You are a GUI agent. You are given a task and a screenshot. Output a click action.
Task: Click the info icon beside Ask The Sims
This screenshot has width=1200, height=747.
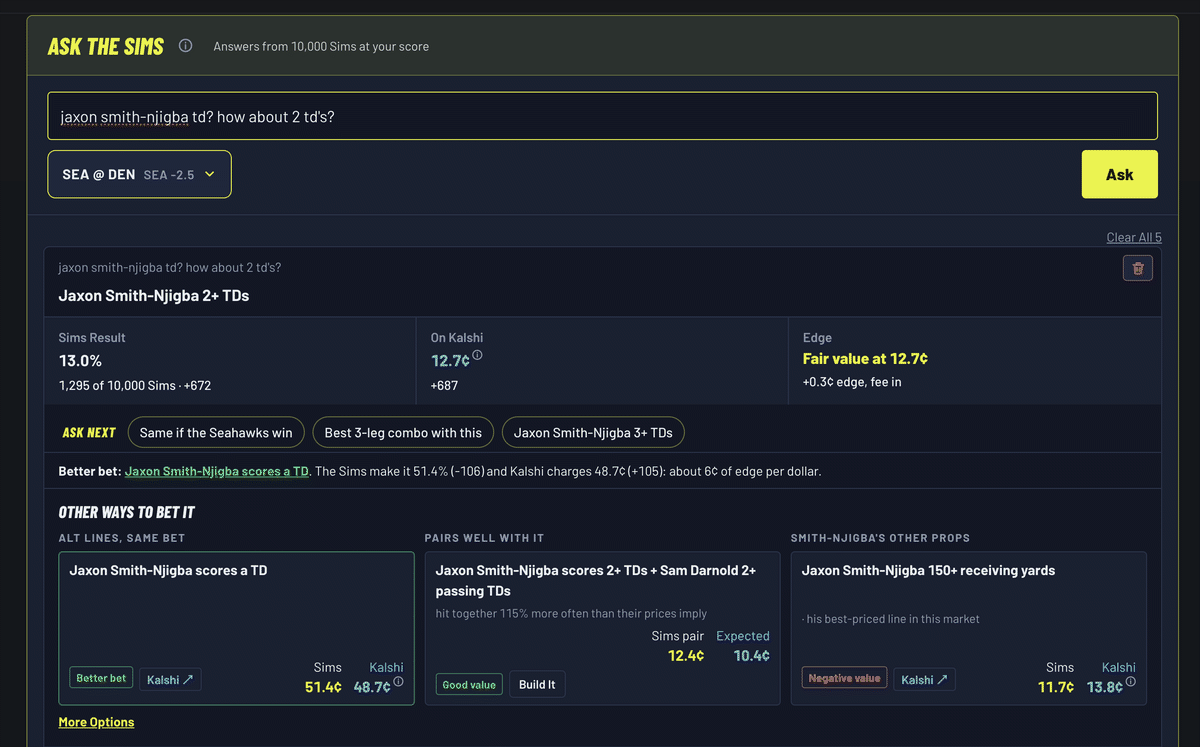(x=185, y=45)
